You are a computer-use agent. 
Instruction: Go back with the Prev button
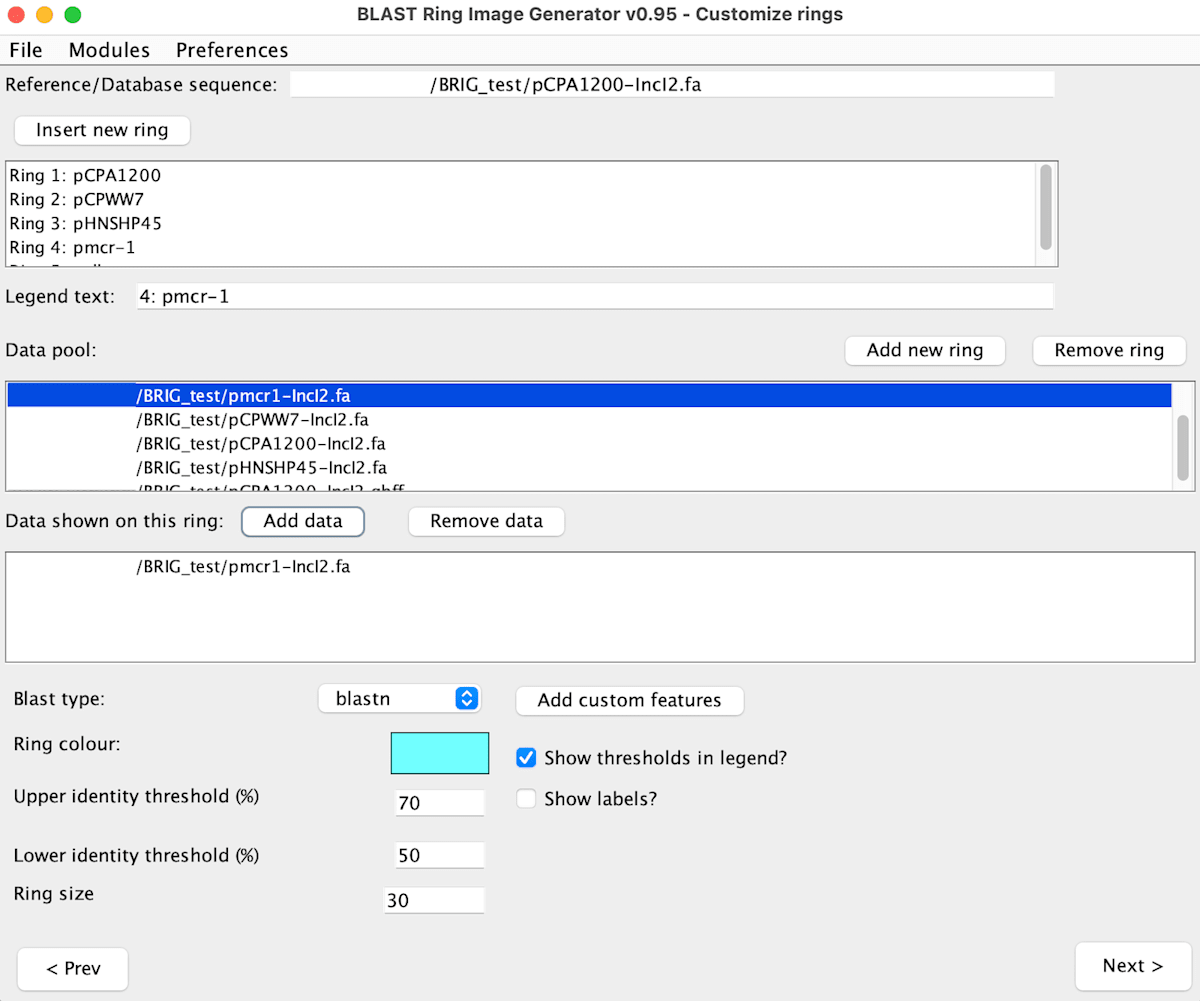73,968
